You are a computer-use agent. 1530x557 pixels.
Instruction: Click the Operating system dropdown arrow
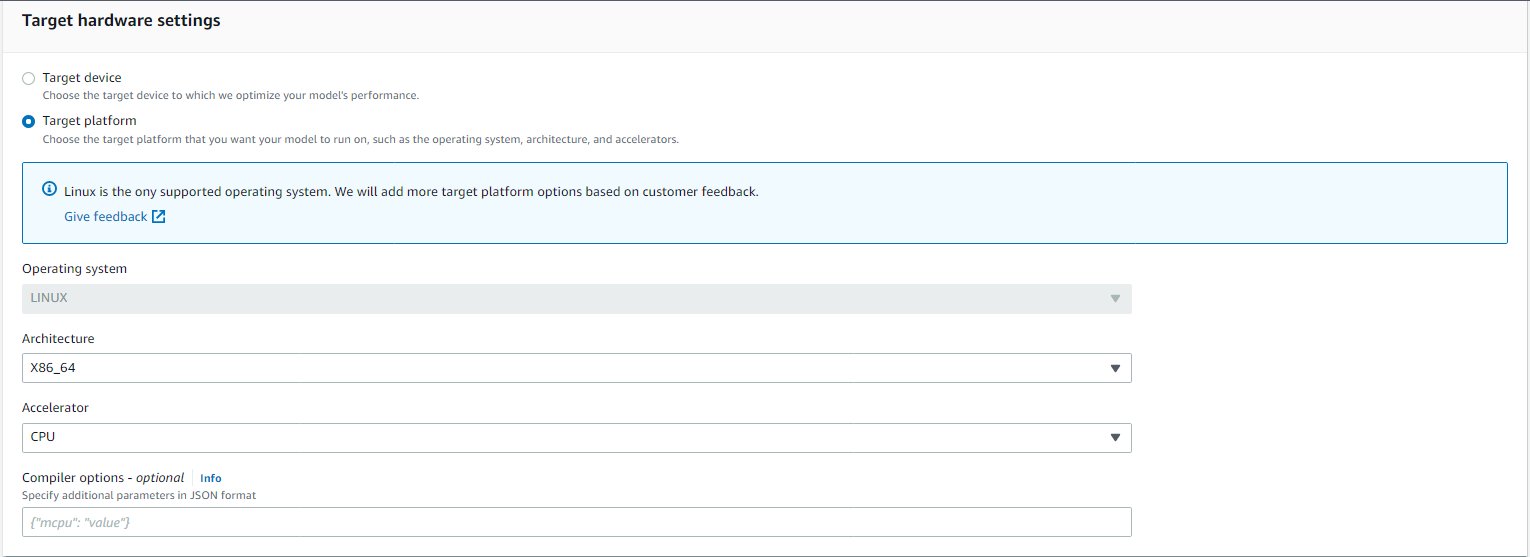(1115, 299)
